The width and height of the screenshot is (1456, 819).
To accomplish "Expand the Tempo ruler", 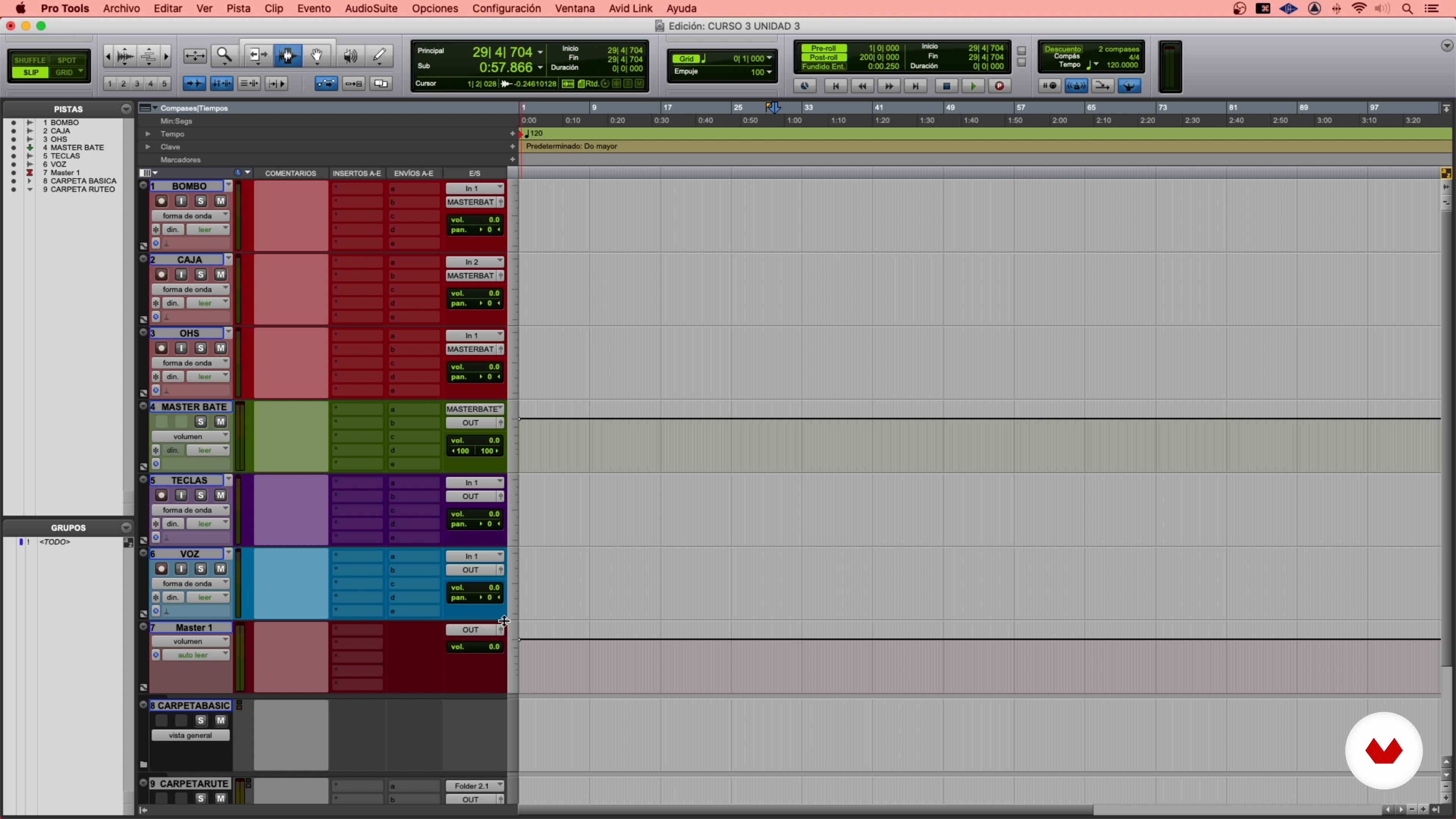I will click(x=147, y=134).
